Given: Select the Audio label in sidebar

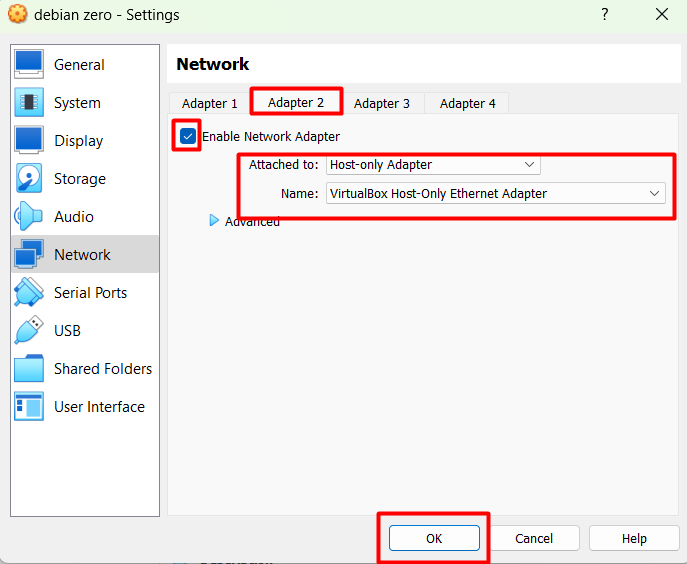Looking at the screenshot, I should 74,217.
